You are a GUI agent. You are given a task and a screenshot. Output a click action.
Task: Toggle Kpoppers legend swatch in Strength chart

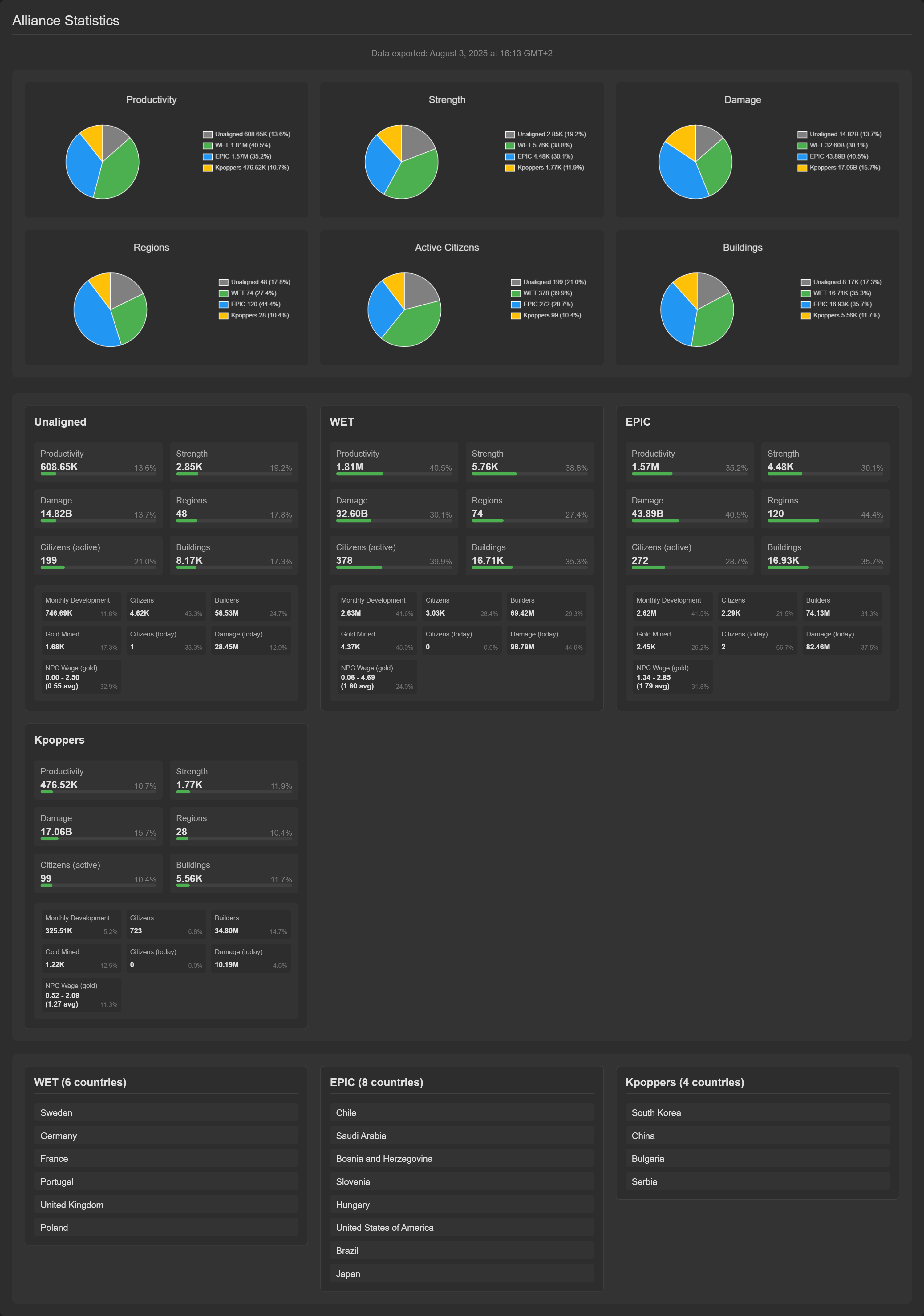point(510,168)
